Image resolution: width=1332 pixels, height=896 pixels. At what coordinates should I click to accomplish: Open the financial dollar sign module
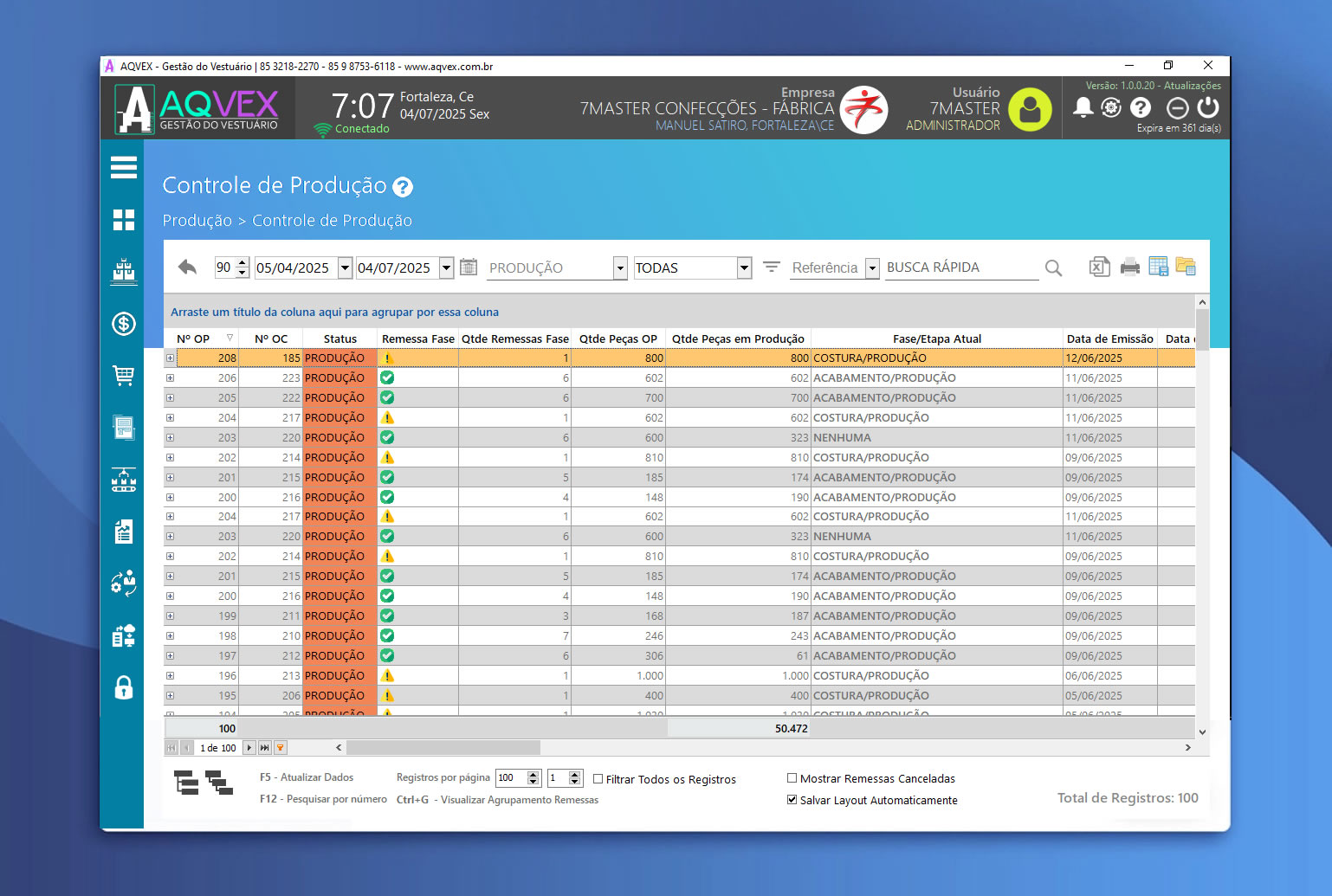coord(123,324)
